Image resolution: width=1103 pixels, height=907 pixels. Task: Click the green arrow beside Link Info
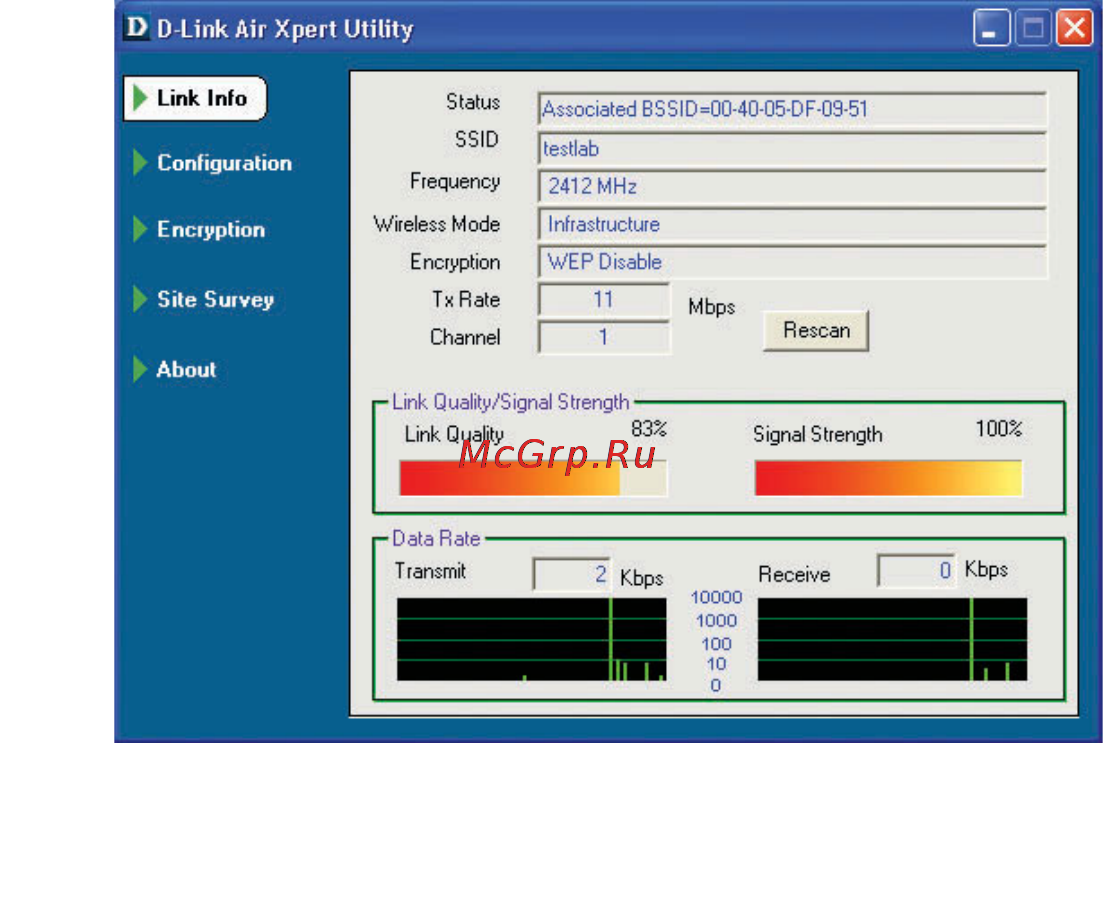coord(140,98)
